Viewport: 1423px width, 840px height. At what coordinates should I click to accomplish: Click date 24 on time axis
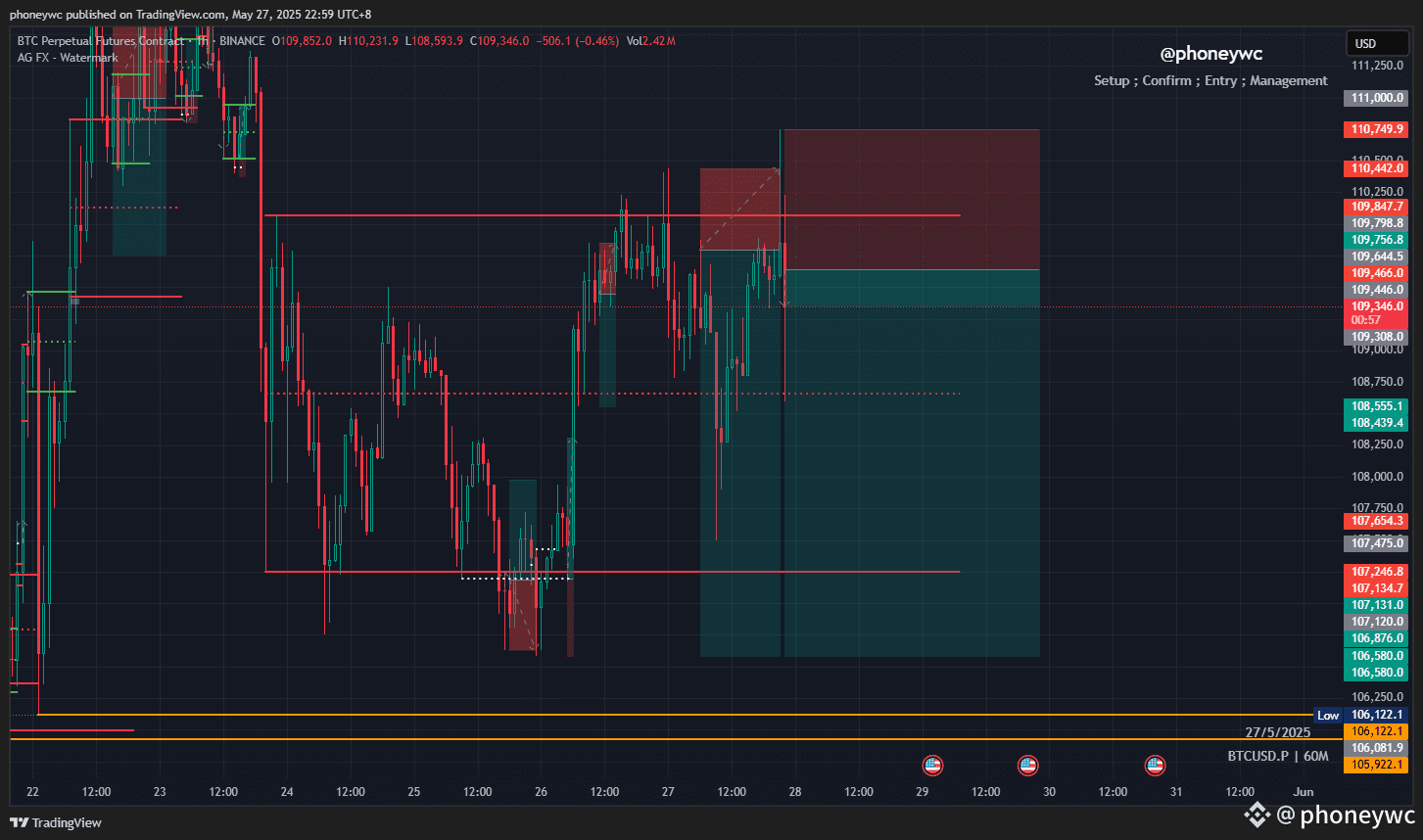click(x=287, y=792)
